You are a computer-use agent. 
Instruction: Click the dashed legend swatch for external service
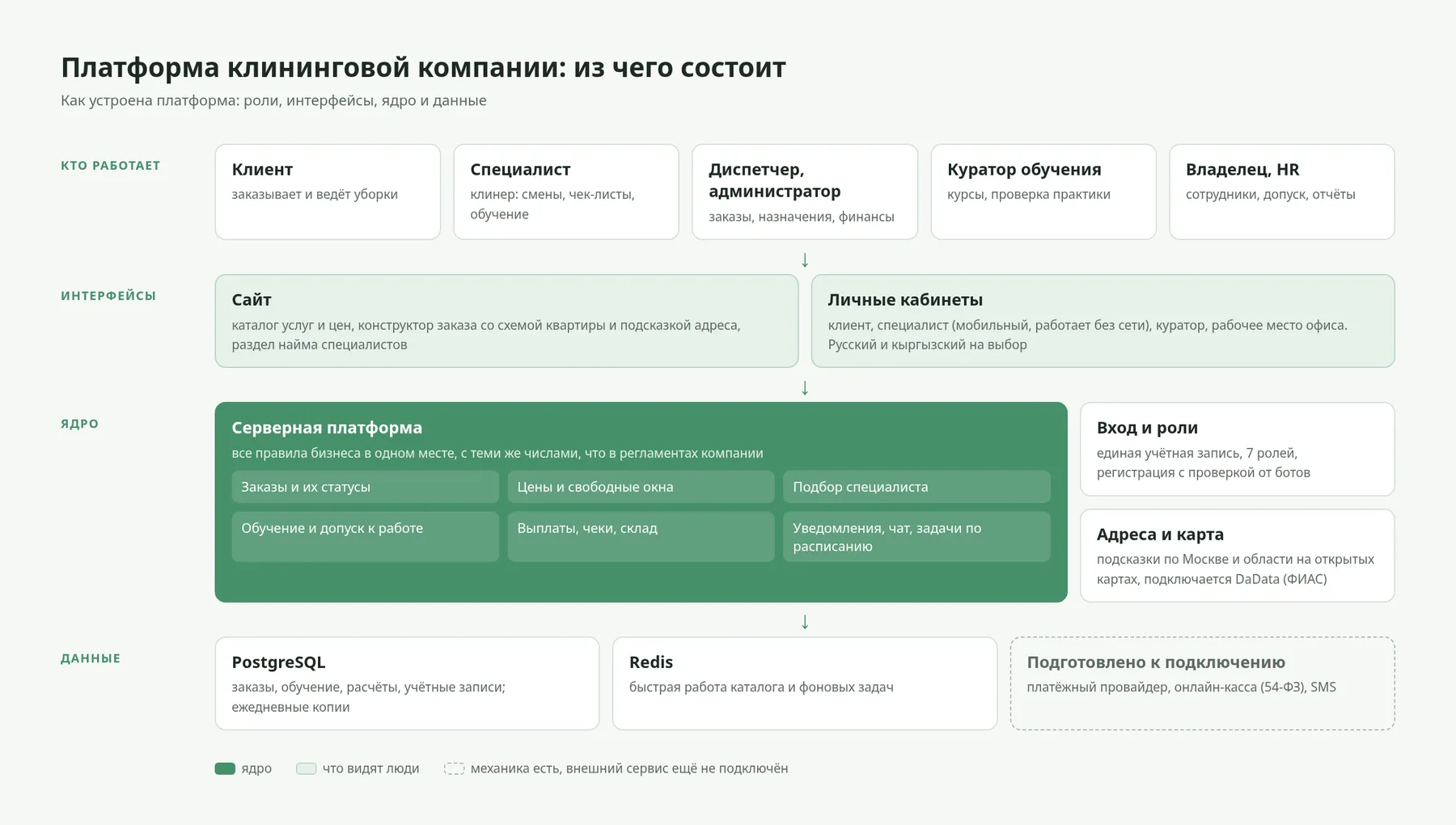pyautogui.click(x=455, y=768)
